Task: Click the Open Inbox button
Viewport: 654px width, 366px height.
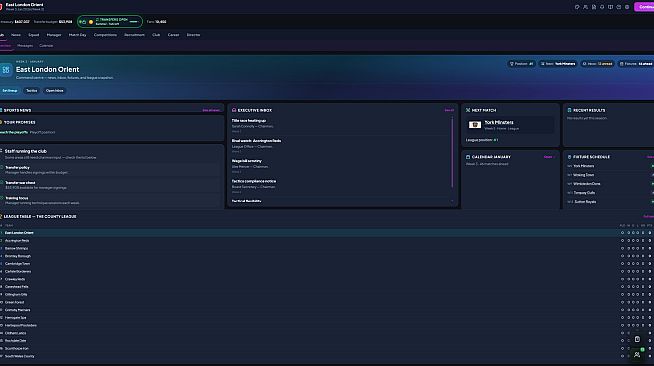Action: click(55, 90)
